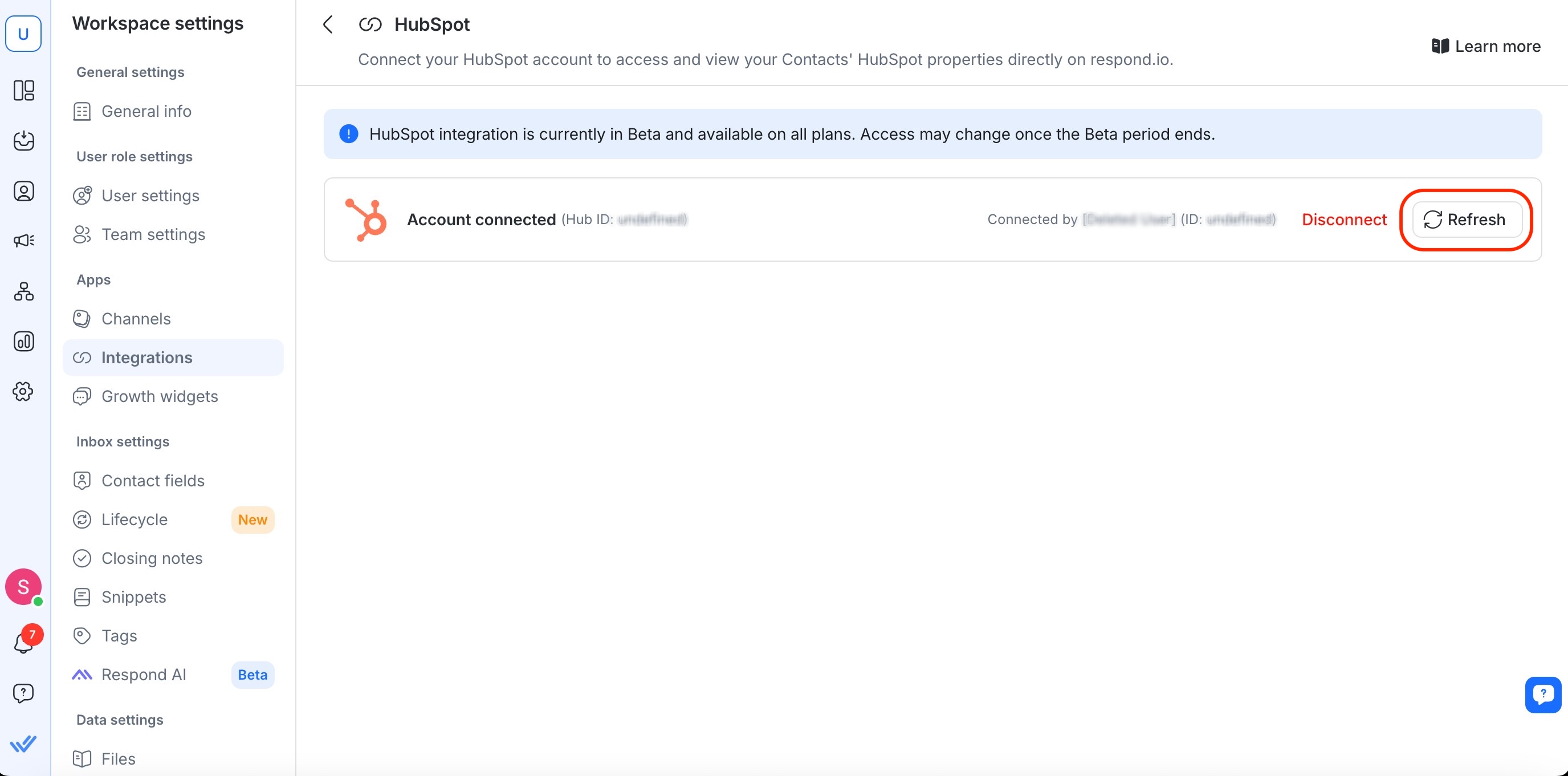The width and height of the screenshot is (1568, 776).
Task: Click the Settings gear icon
Action: pos(24,391)
